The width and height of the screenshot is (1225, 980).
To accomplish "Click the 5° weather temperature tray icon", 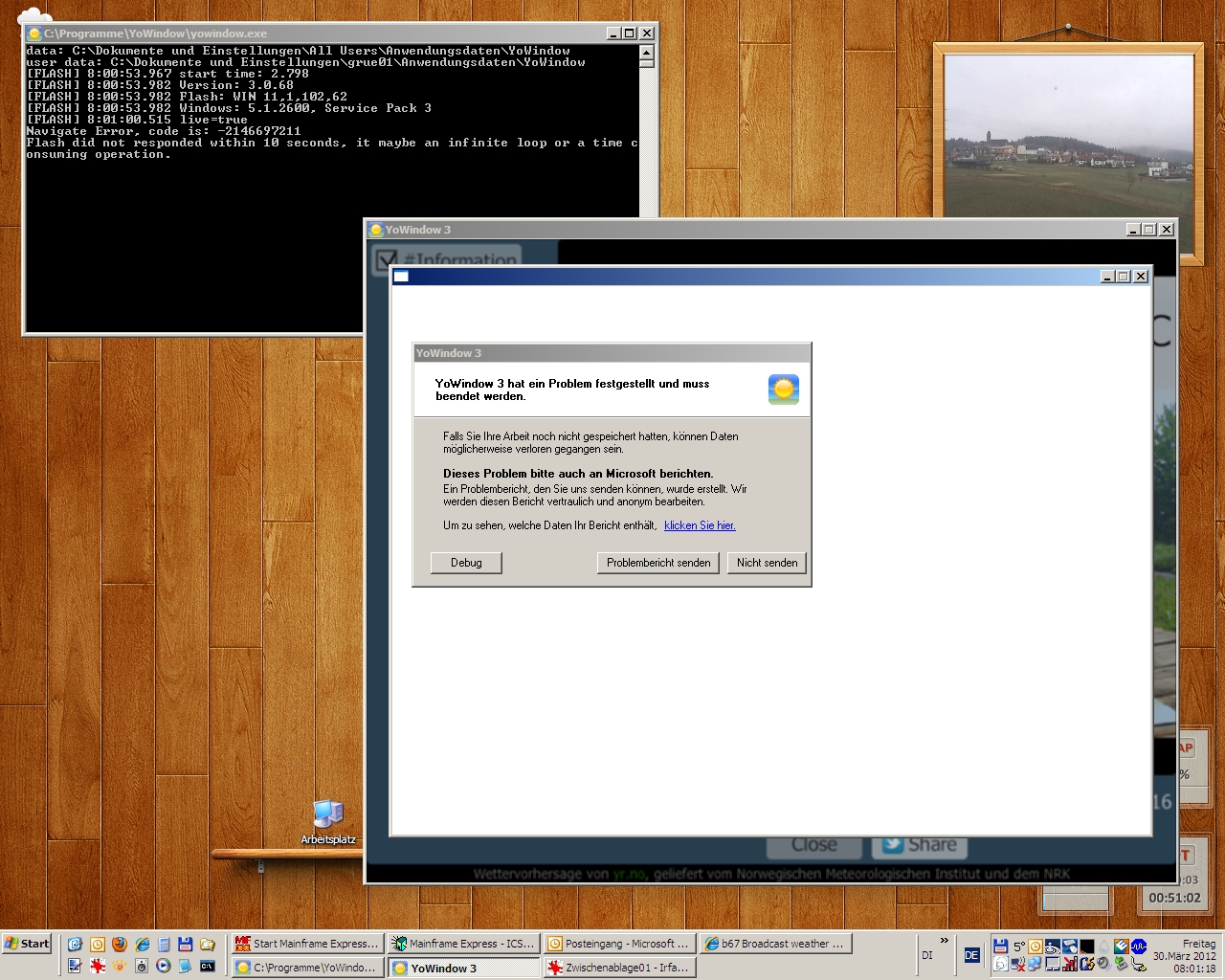I will pos(1019,947).
